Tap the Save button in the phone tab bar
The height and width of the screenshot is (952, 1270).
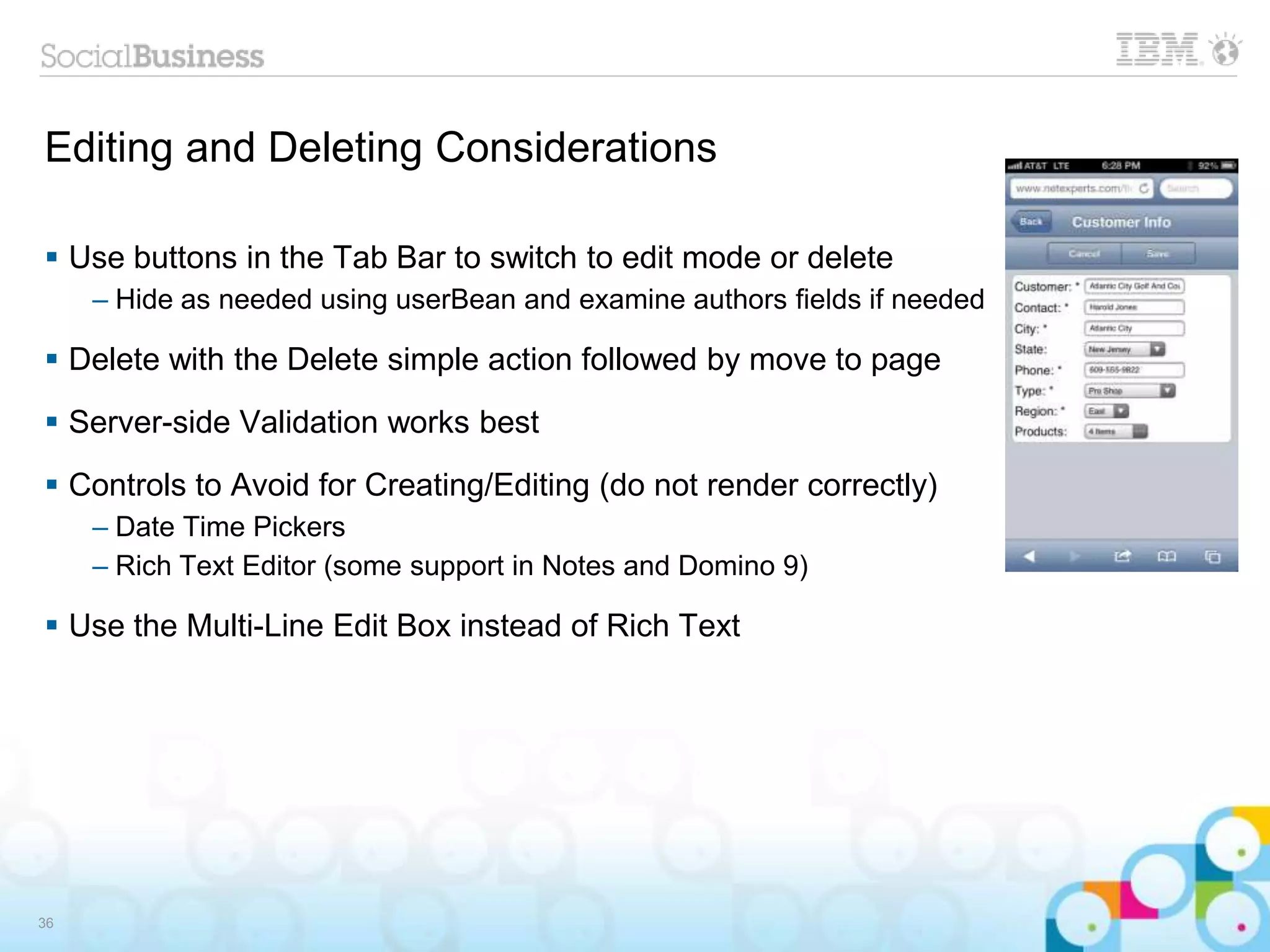(x=1158, y=253)
